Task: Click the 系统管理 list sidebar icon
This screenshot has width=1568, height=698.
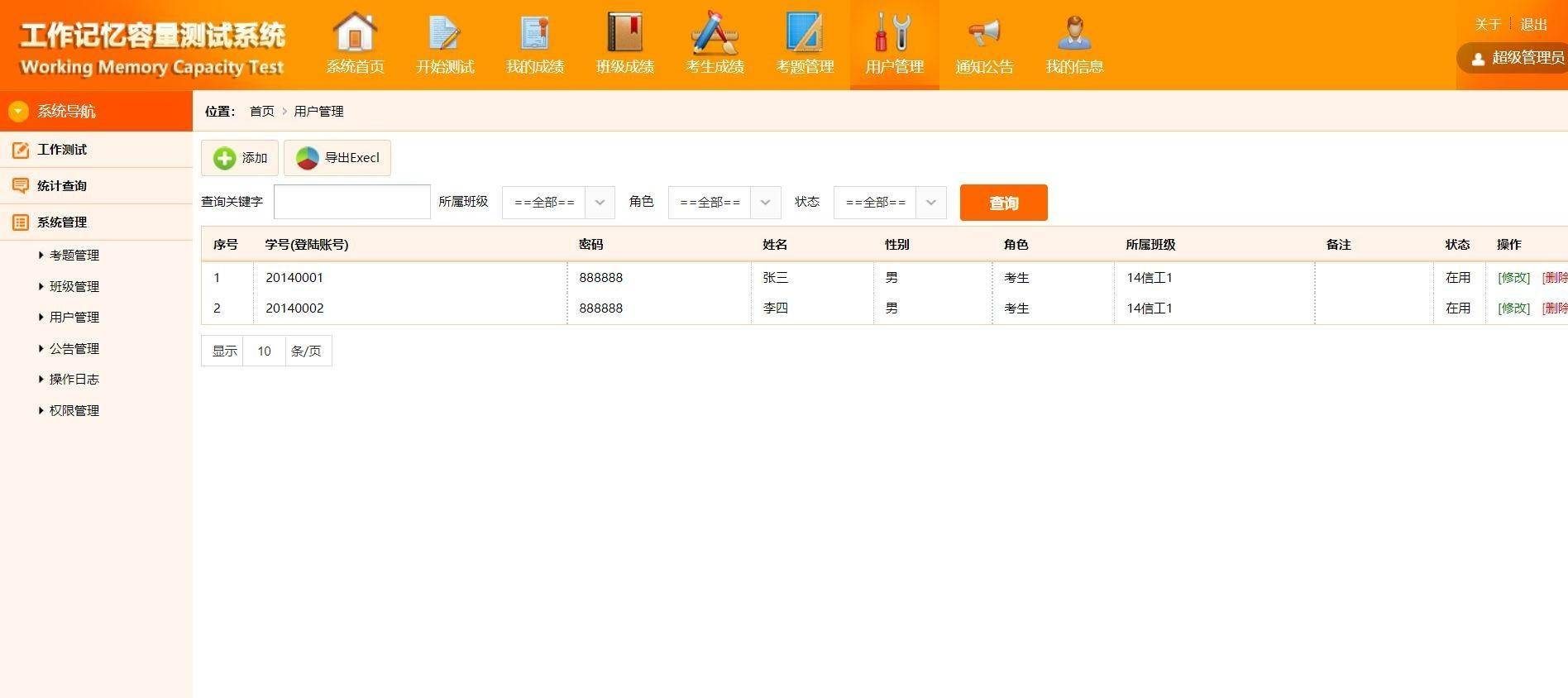Action: pos(21,222)
